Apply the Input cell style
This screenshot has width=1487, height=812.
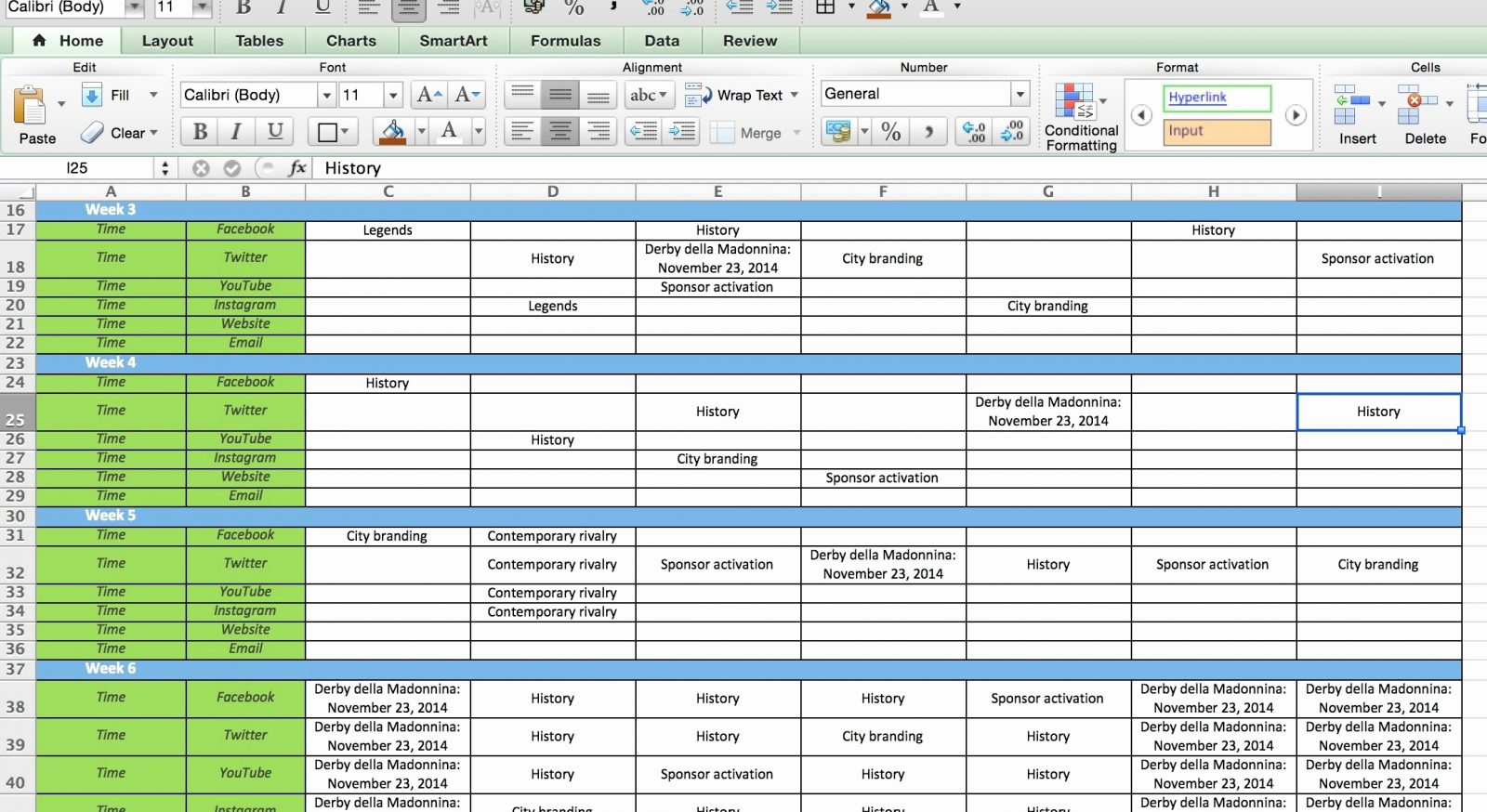1217,131
